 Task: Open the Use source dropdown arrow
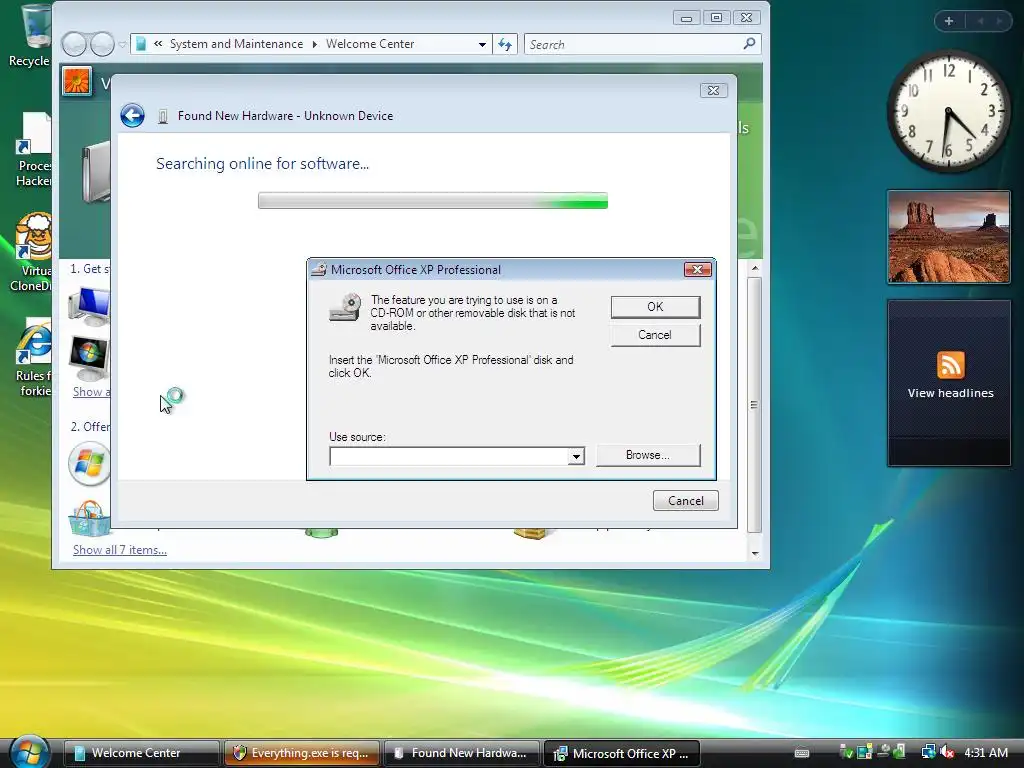click(576, 456)
